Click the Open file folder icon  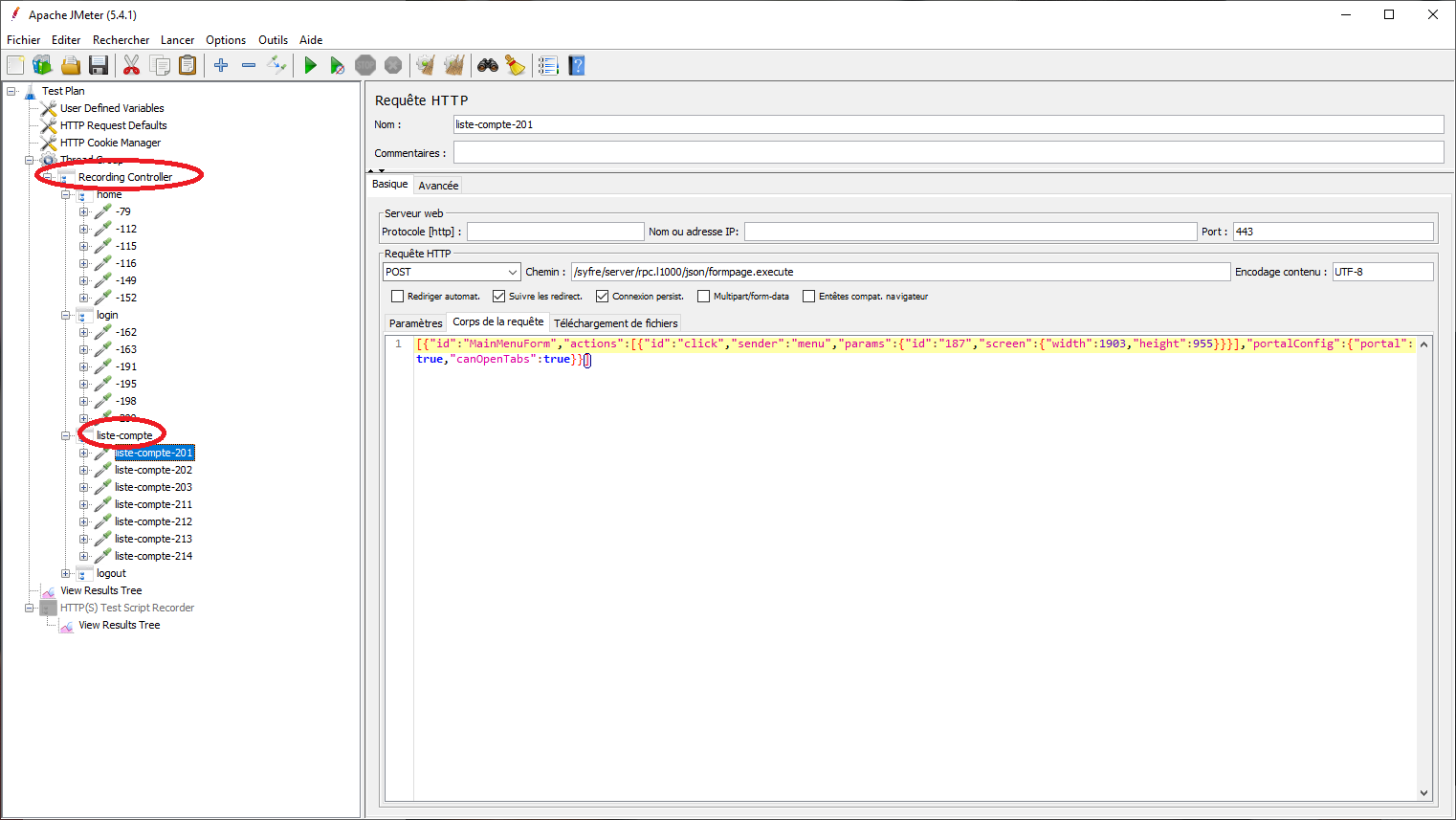pyautogui.click(x=70, y=65)
